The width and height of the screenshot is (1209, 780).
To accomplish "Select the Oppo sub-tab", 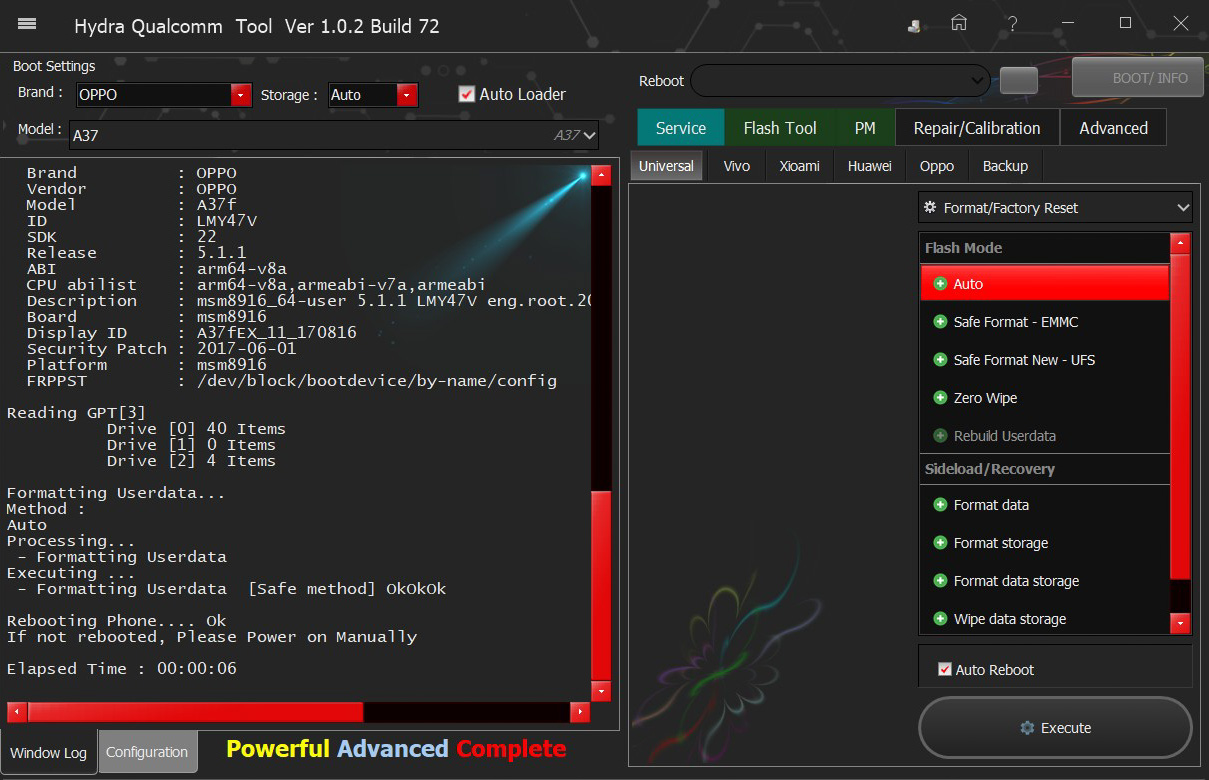I will coord(937,166).
